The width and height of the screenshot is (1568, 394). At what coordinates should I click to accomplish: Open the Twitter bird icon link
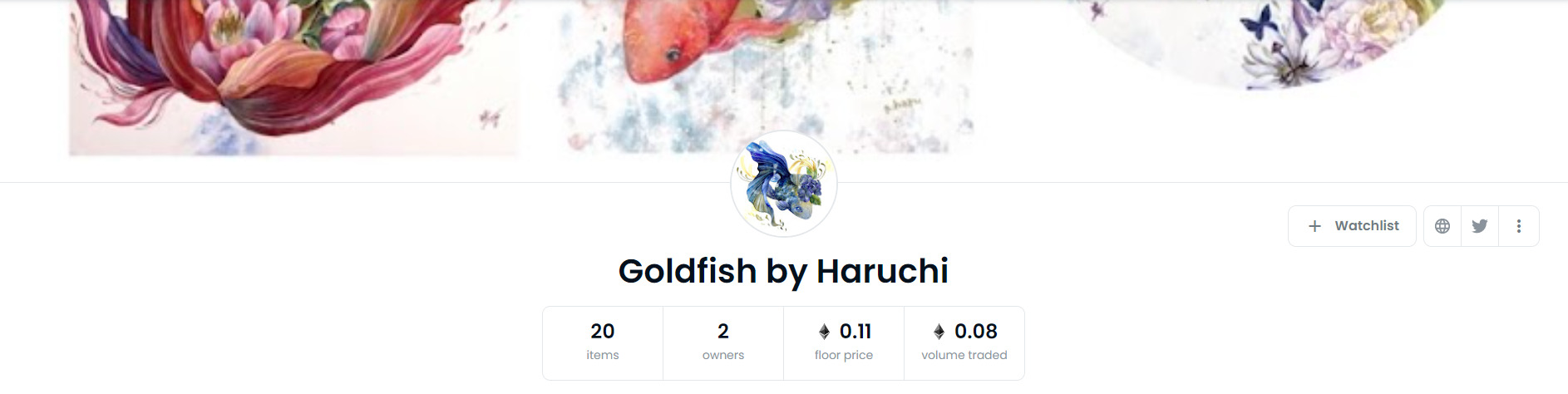1480,226
